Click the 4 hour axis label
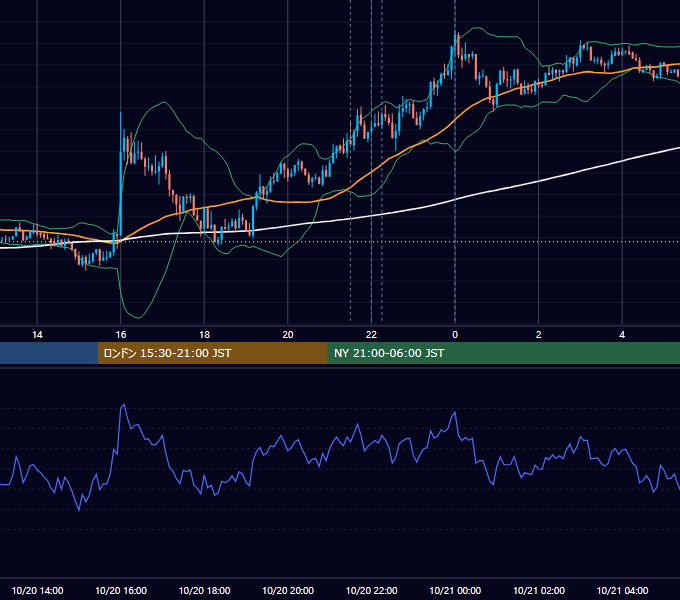The height and width of the screenshot is (600, 680). click(x=622, y=335)
